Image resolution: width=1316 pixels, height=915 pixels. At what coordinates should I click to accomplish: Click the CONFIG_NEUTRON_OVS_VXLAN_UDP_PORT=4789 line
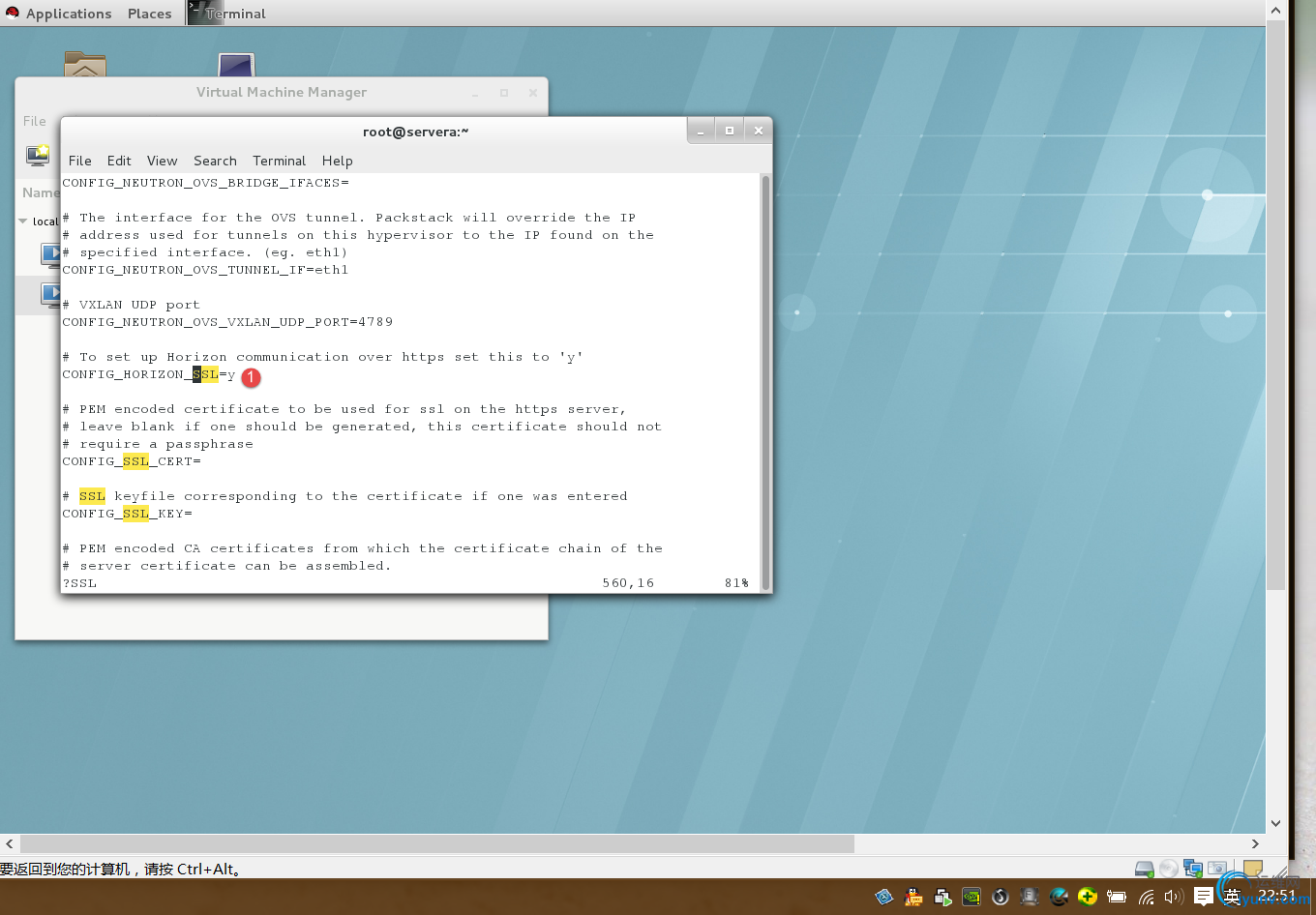pos(227,322)
